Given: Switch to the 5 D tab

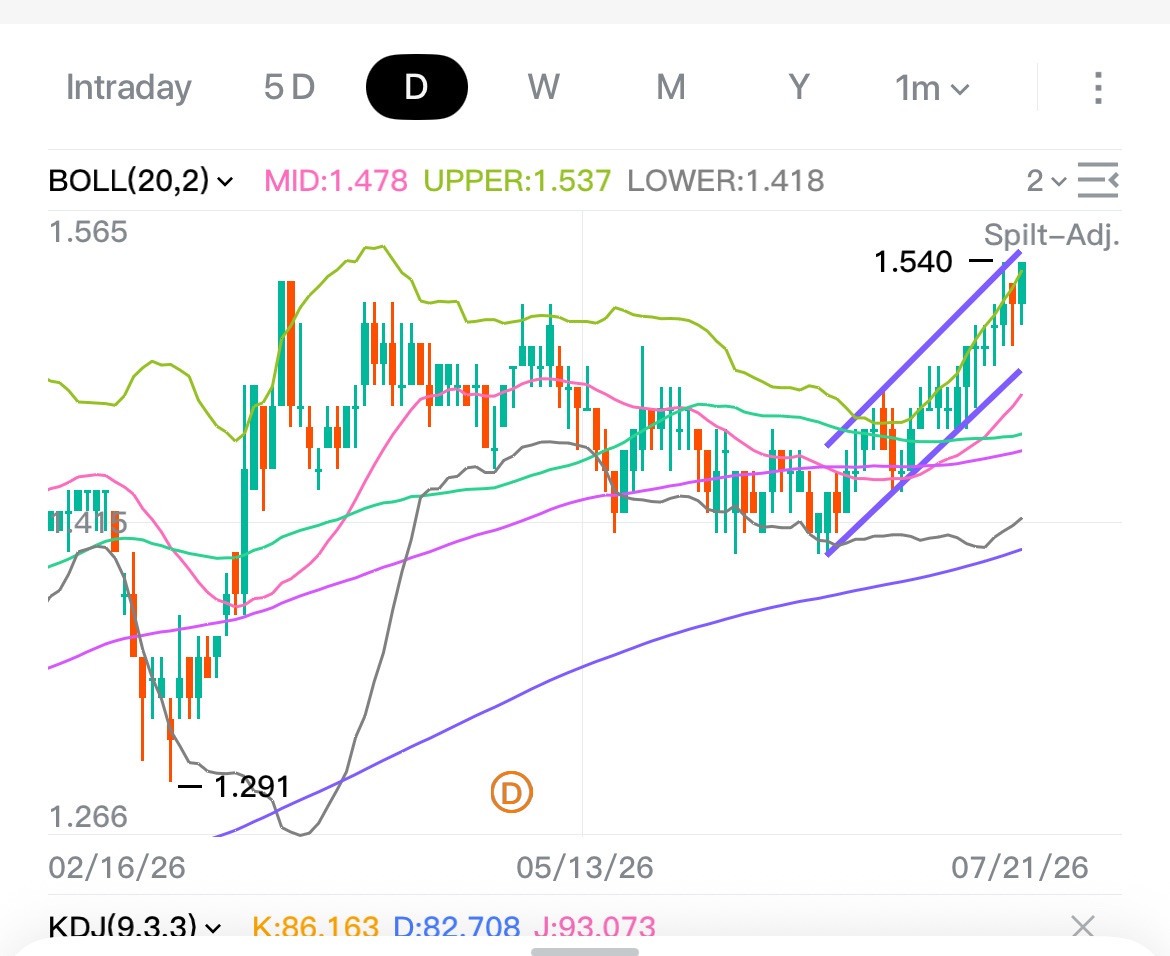Looking at the screenshot, I should pyautogui.click(x=290, y=87).
